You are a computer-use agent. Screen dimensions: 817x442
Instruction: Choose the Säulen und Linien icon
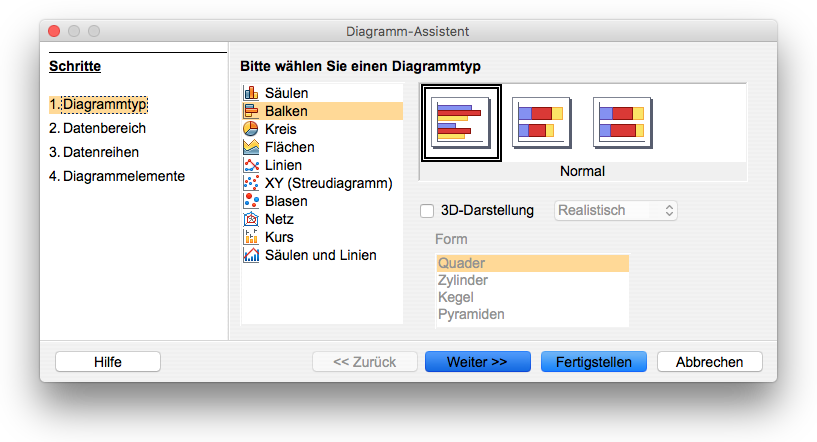tap(251, 255)
